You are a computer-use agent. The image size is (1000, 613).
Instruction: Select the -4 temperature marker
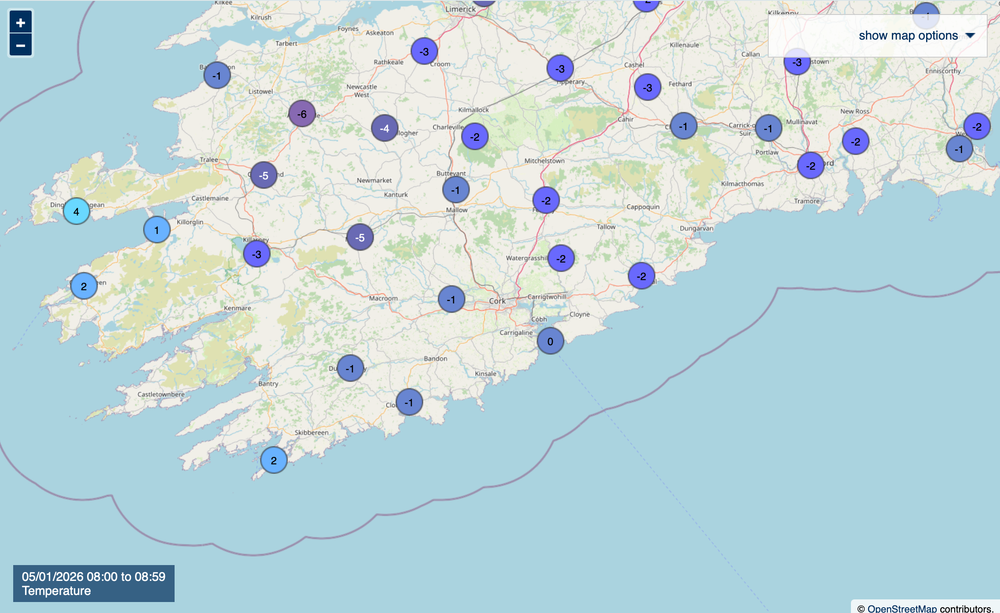pyautogui.click(x=384, y=128)
